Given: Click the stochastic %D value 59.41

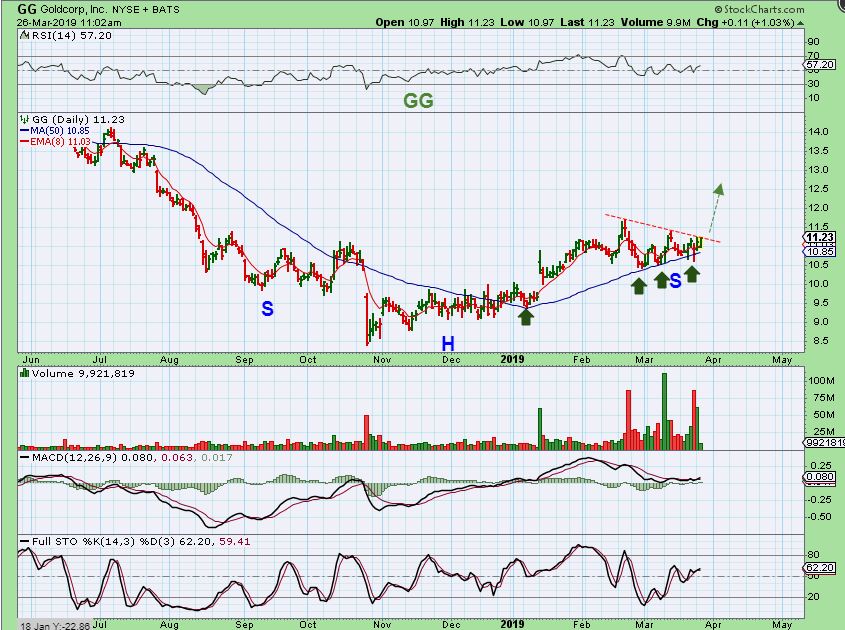Looking at the screenshot, I should pyautogui.click(x=234, y=542).
